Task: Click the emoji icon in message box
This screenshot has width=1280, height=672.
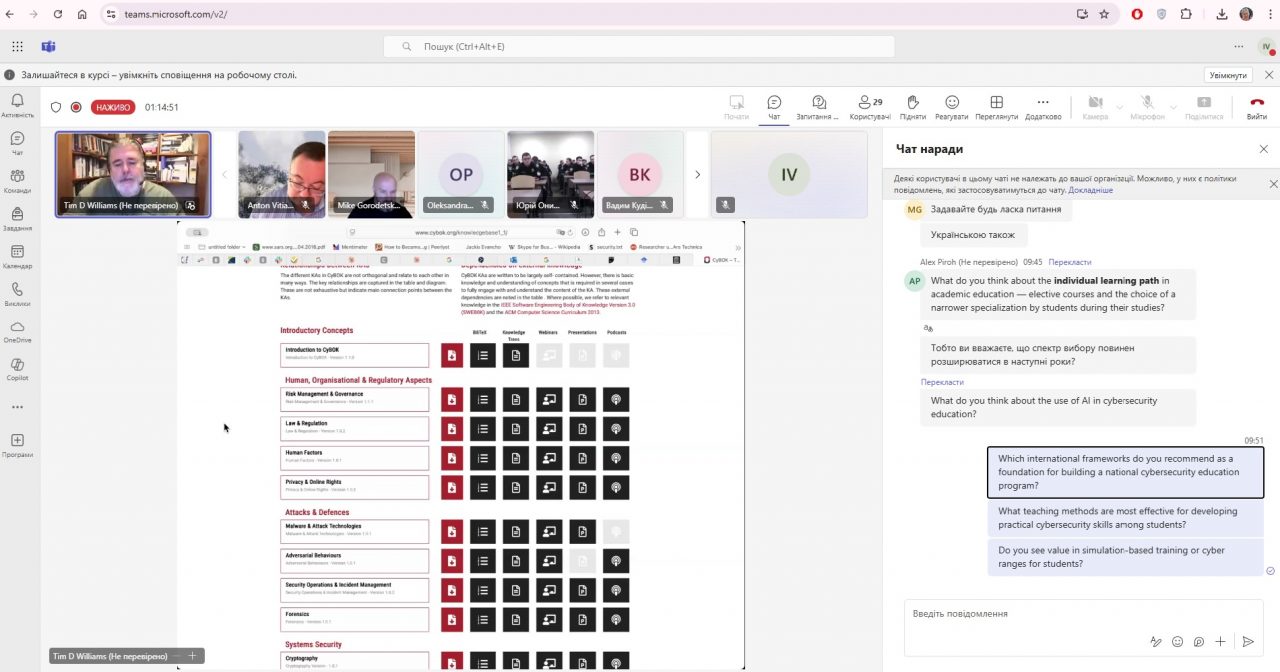Action: 1177,642
